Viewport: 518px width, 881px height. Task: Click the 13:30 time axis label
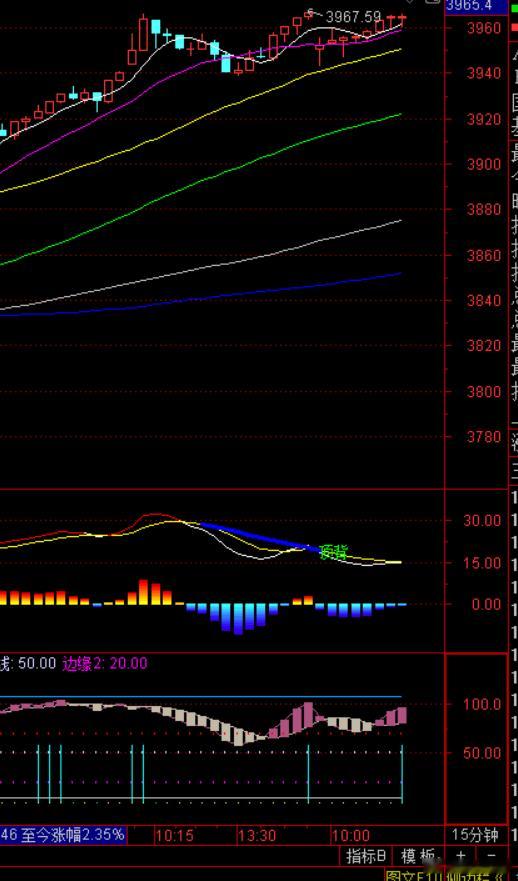click(x=257, y=835)
